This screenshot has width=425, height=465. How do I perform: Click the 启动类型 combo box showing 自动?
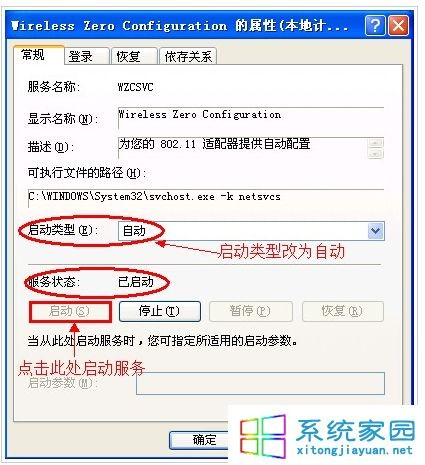[x=251, y=231]
